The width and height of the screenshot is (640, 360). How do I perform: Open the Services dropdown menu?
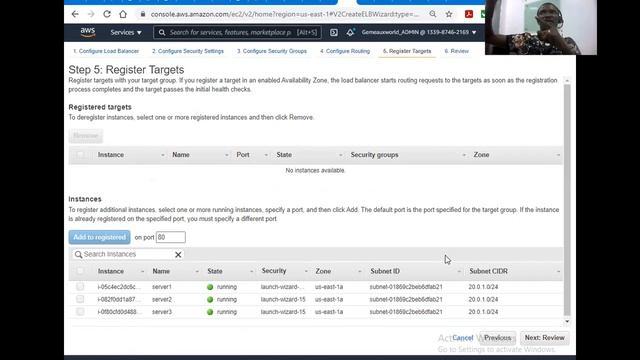pos(126,32)
